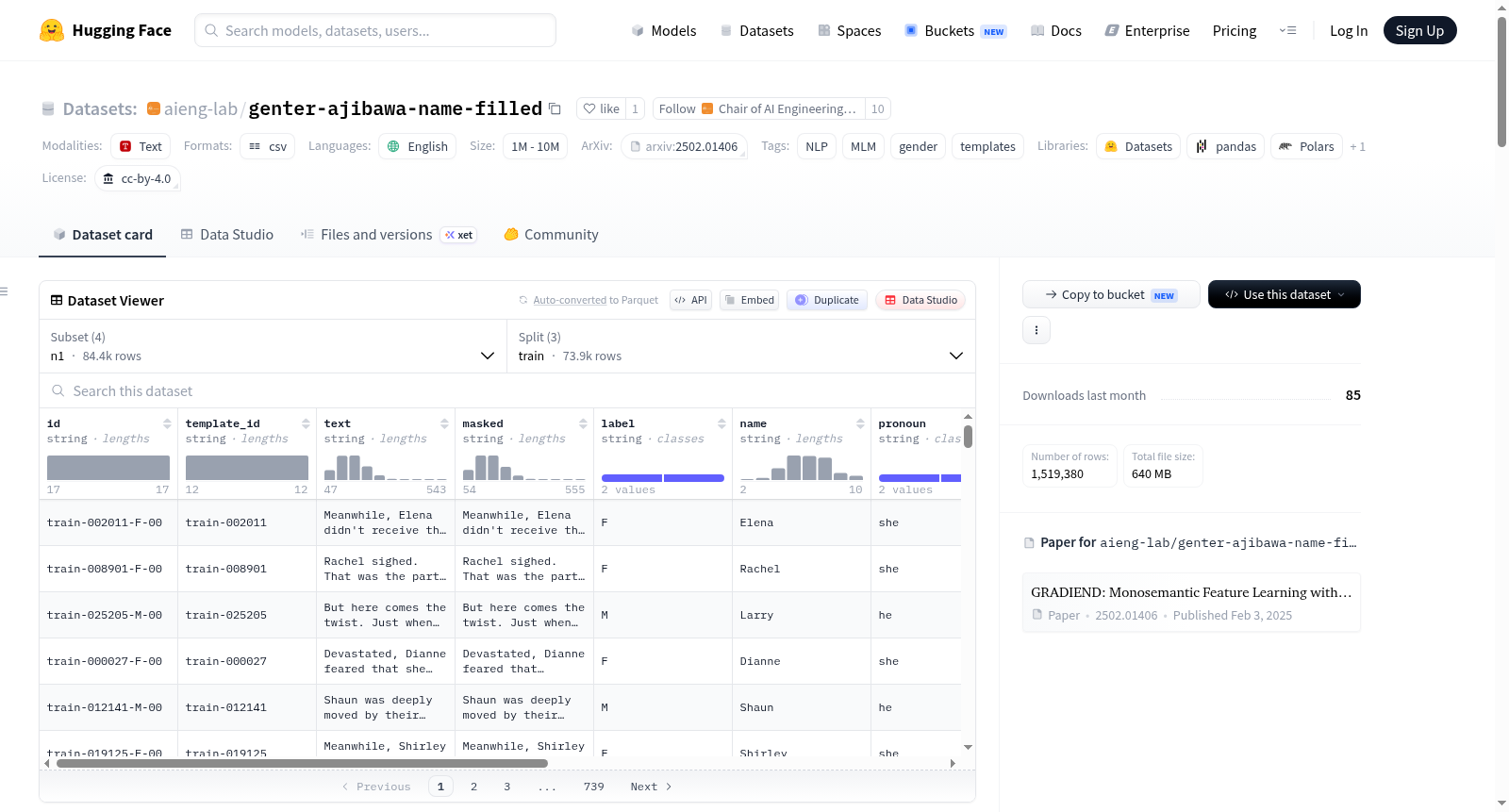Show the +1 additional libraries

(1358, 146)
